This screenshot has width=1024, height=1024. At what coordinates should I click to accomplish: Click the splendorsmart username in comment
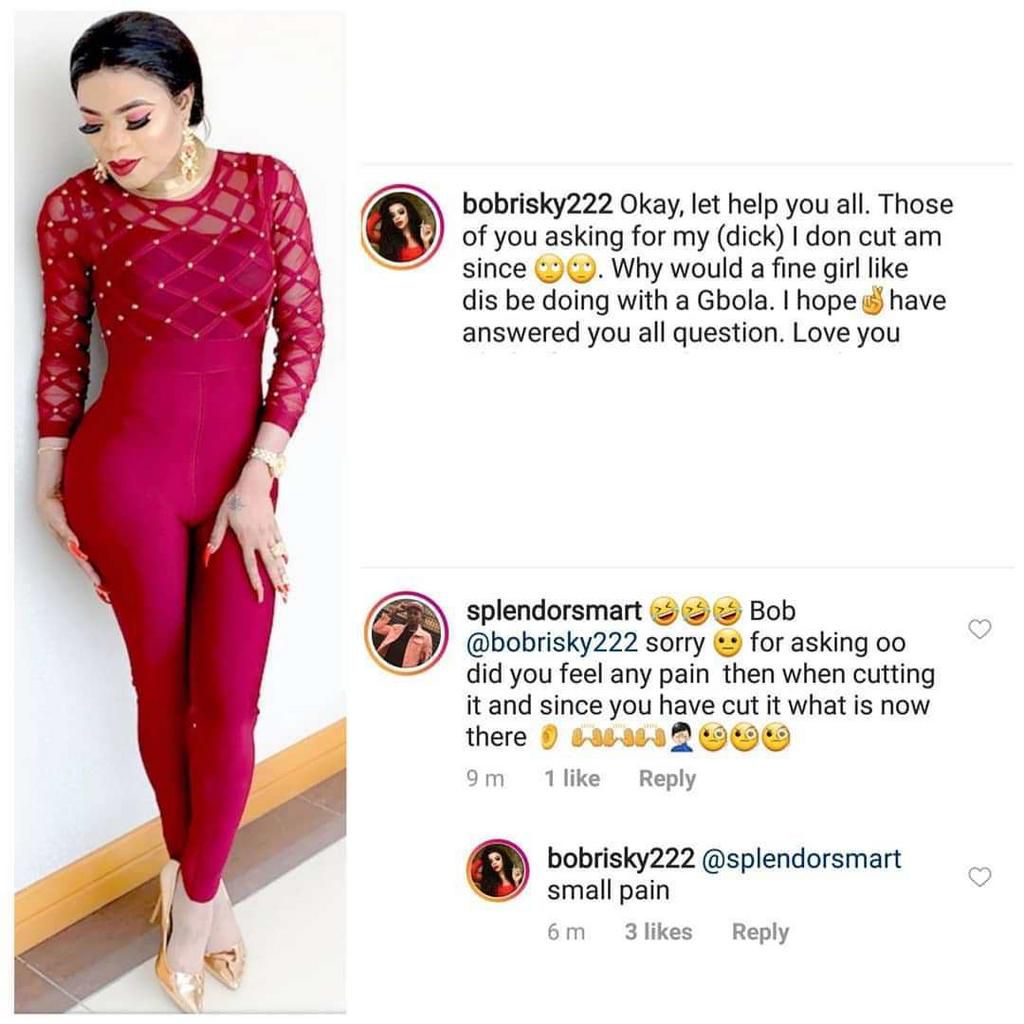pyautogui.click(x=554, y=611)
